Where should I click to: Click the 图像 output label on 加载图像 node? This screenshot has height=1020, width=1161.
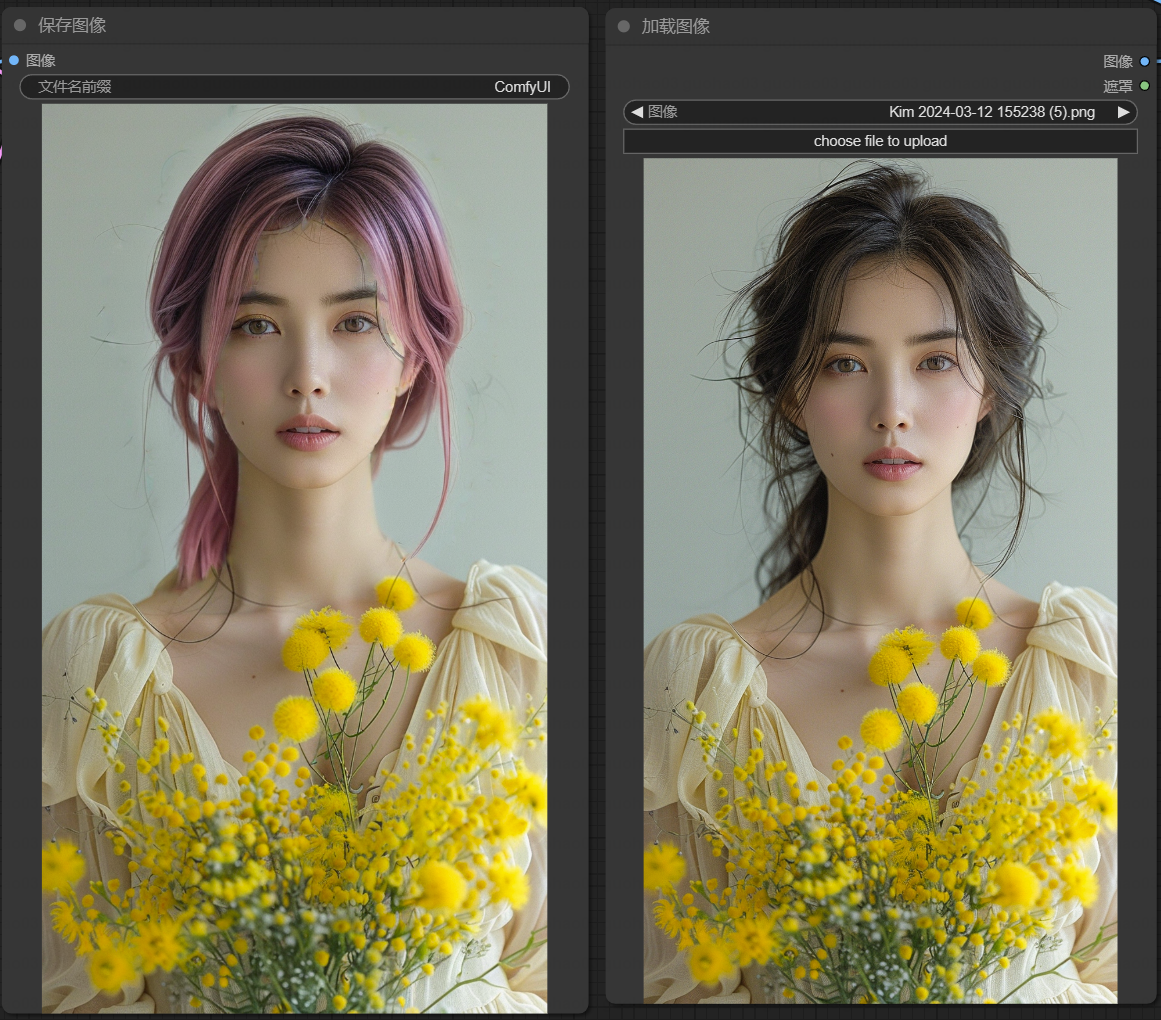click(x=1117, y=61)
